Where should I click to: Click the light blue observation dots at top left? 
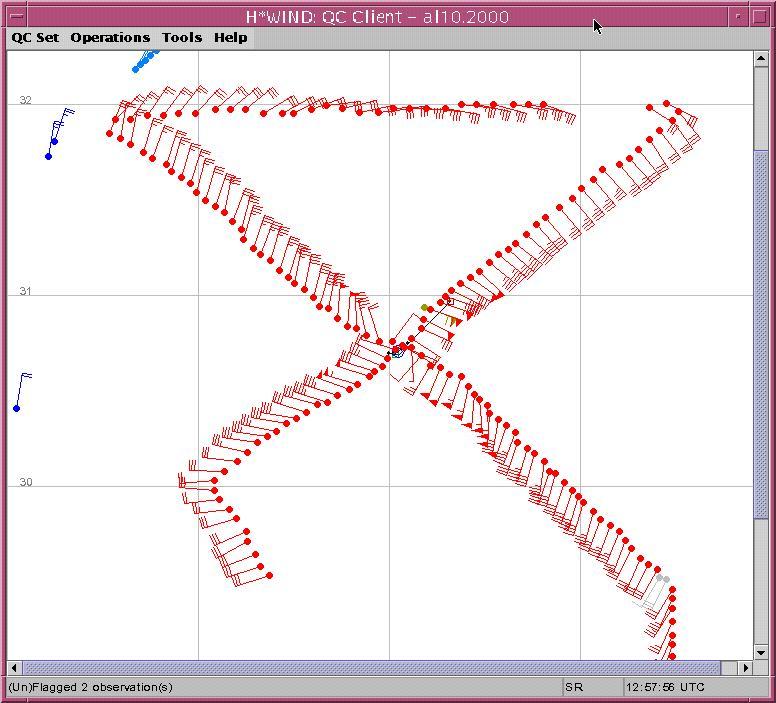click(143, 63)
